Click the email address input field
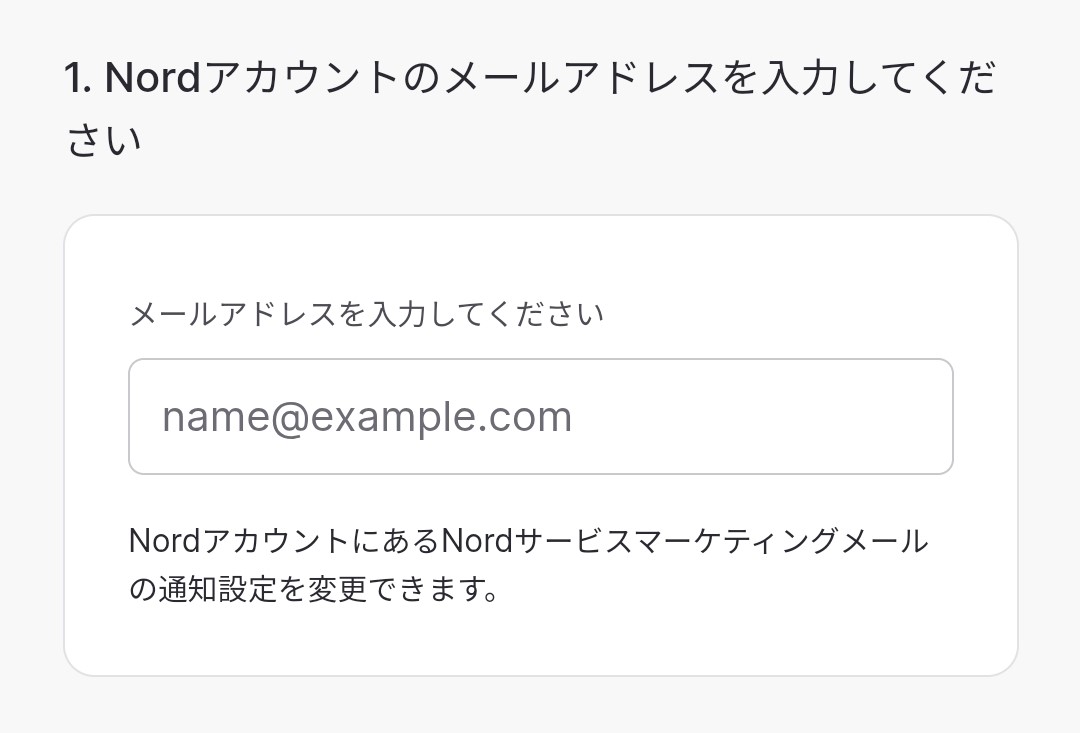The width and height of the screenshot is (1080, 733). click(540, 416)
